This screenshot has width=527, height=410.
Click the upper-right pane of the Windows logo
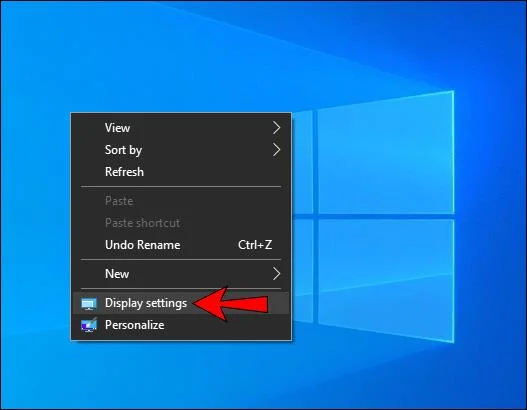pos(386,153)
